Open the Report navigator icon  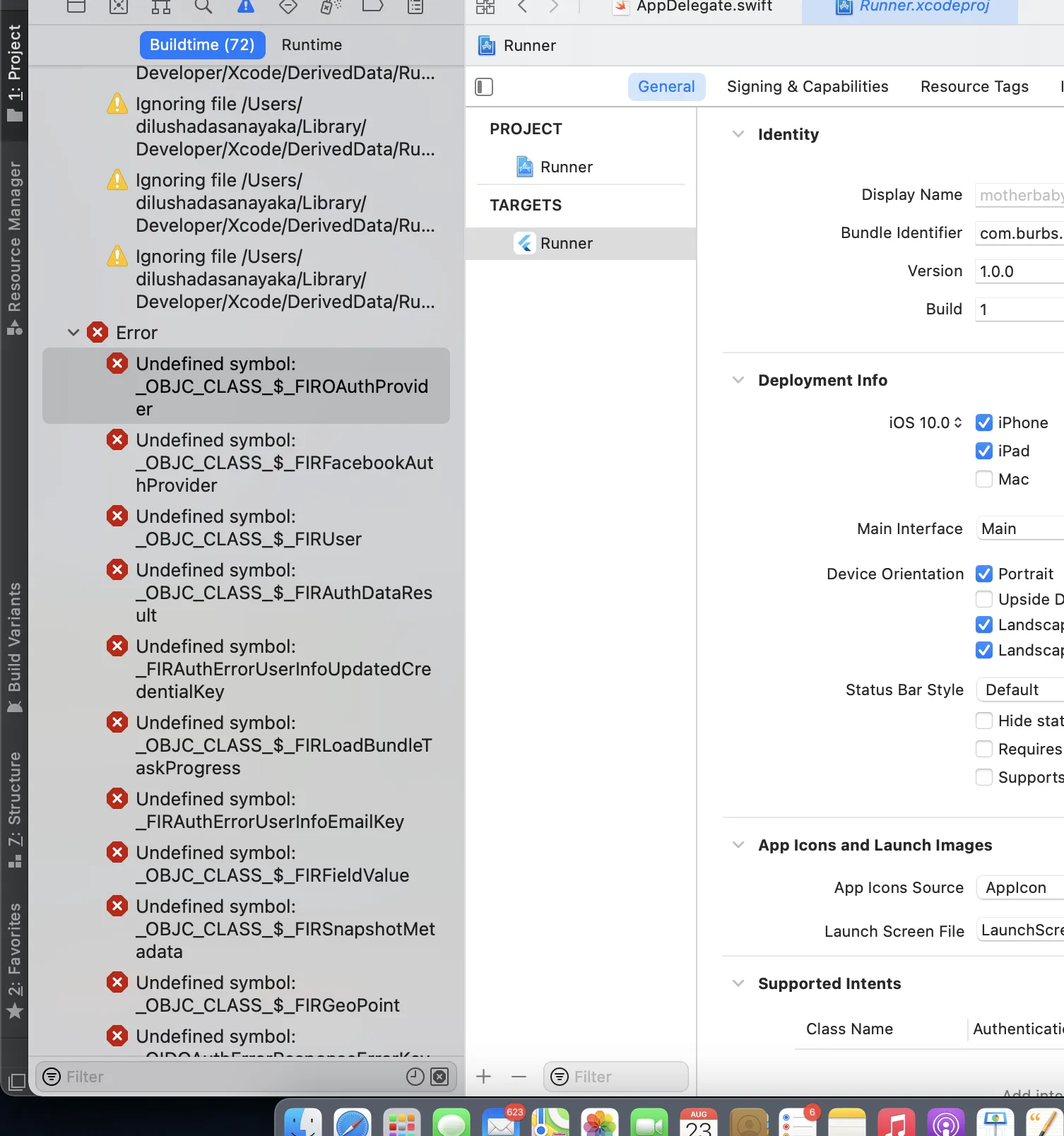pyautogui.click(x=415, y=7)
